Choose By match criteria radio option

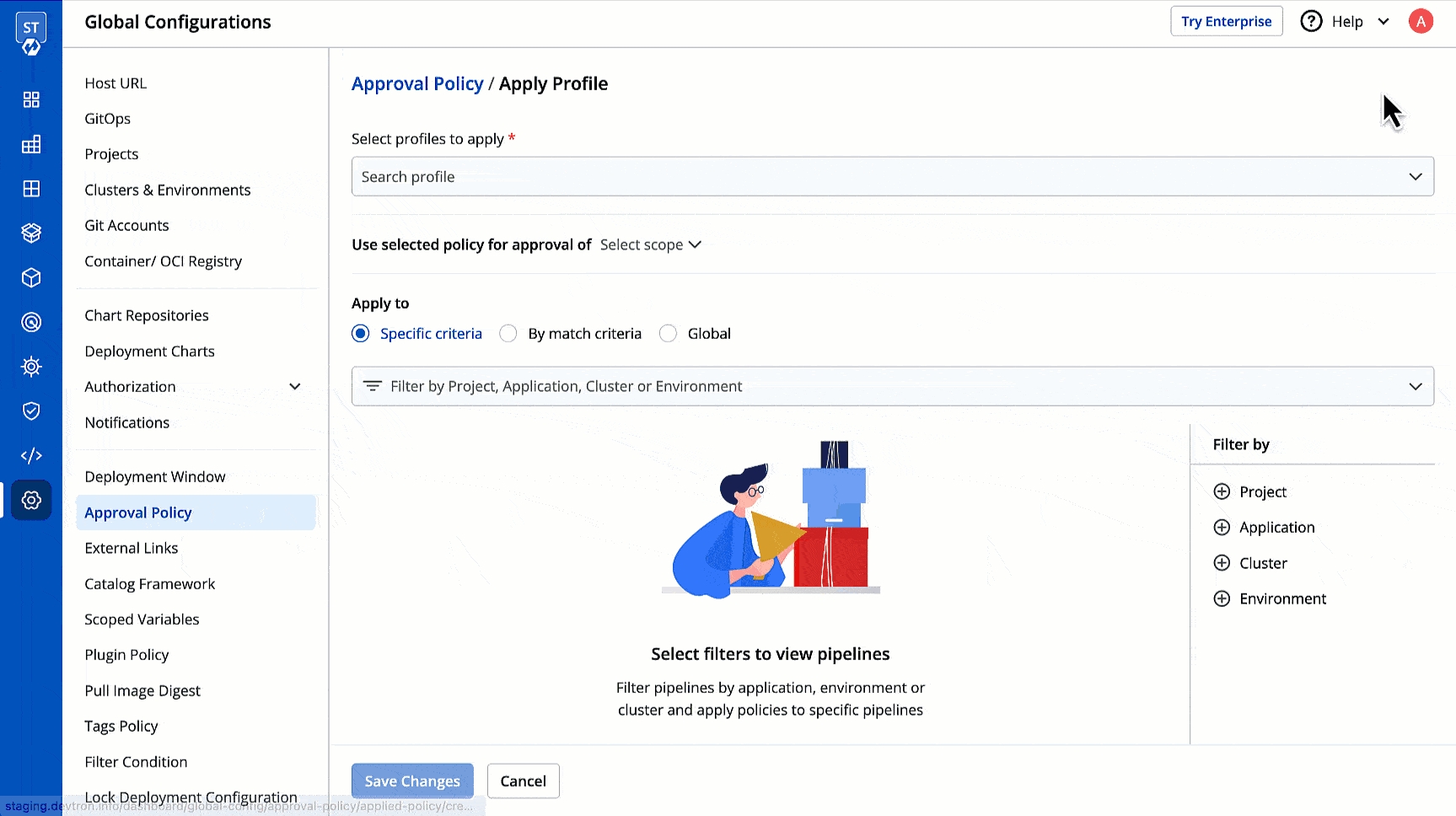point(508,334)
